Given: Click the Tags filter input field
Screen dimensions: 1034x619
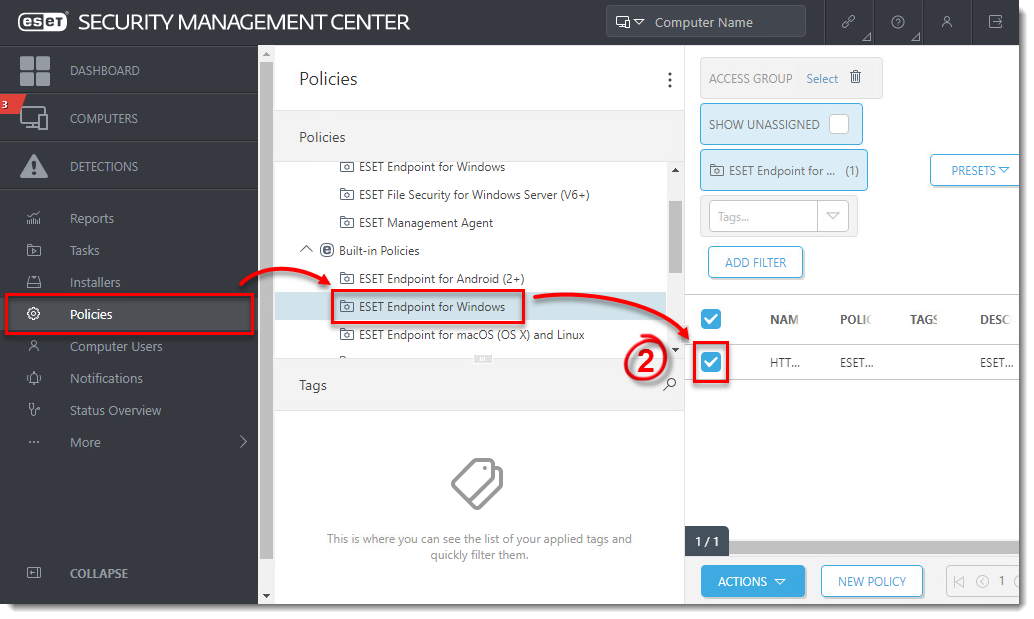Looking at the screenshot, I should pos(763,216).
